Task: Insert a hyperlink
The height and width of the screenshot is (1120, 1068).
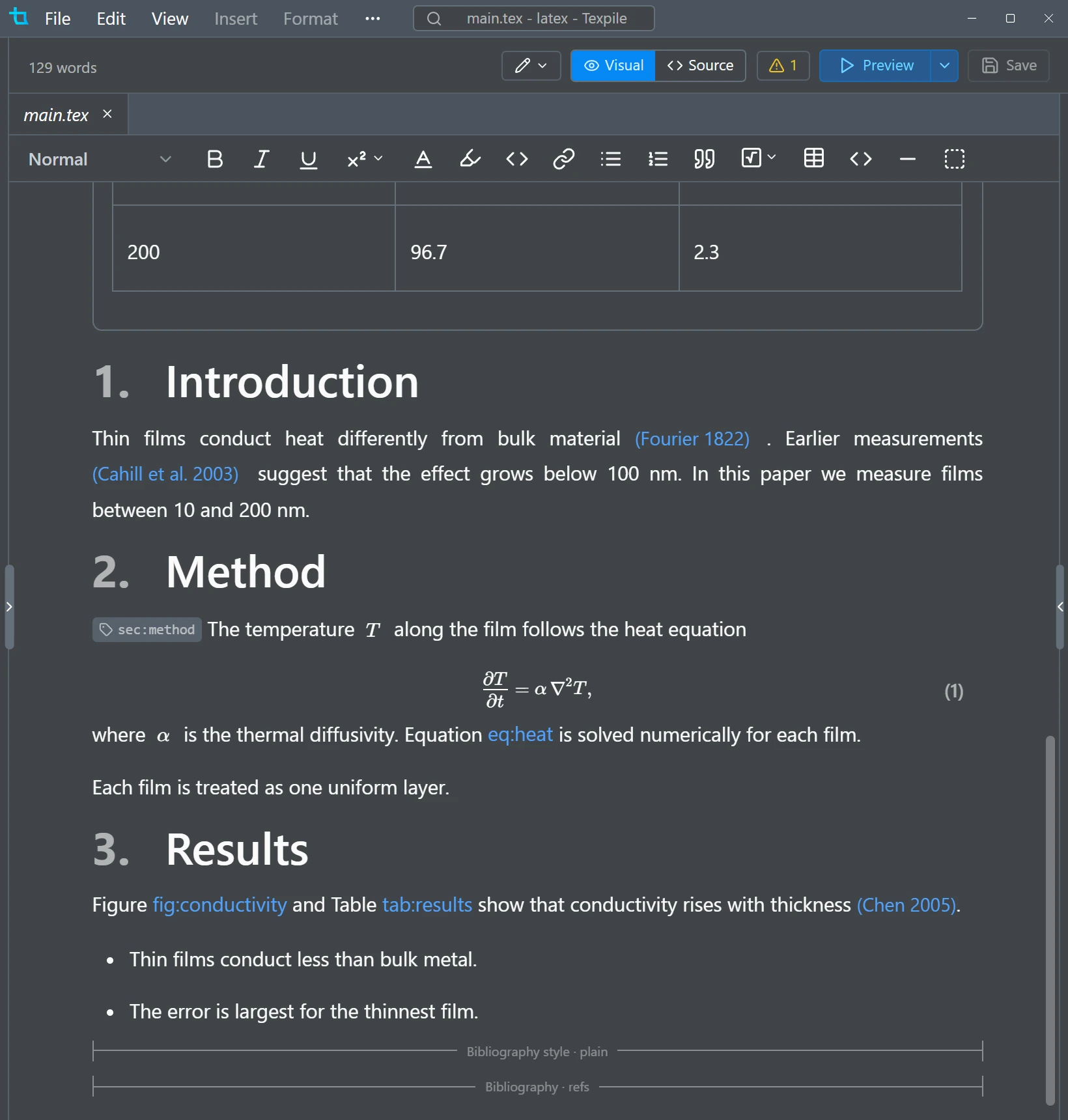Action: [x=564, y=160]
